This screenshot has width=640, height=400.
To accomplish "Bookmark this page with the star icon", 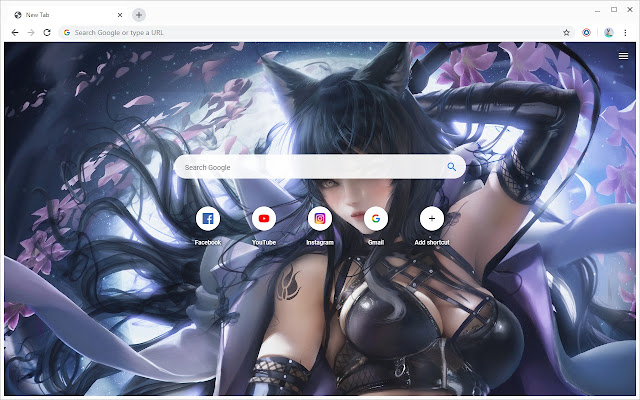I will point(566,33).
